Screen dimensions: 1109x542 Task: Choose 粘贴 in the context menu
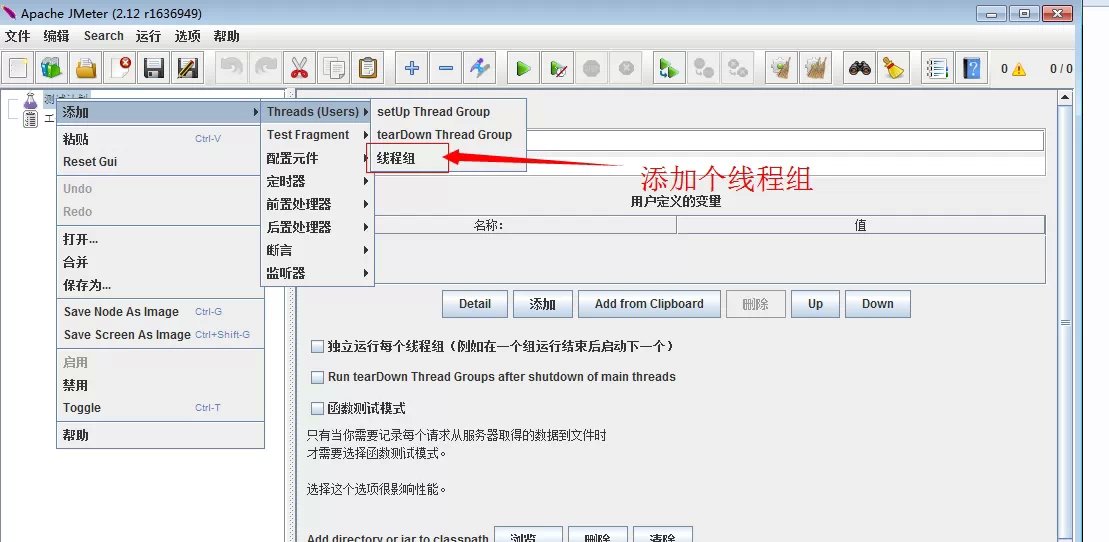(x=159, y=139)
